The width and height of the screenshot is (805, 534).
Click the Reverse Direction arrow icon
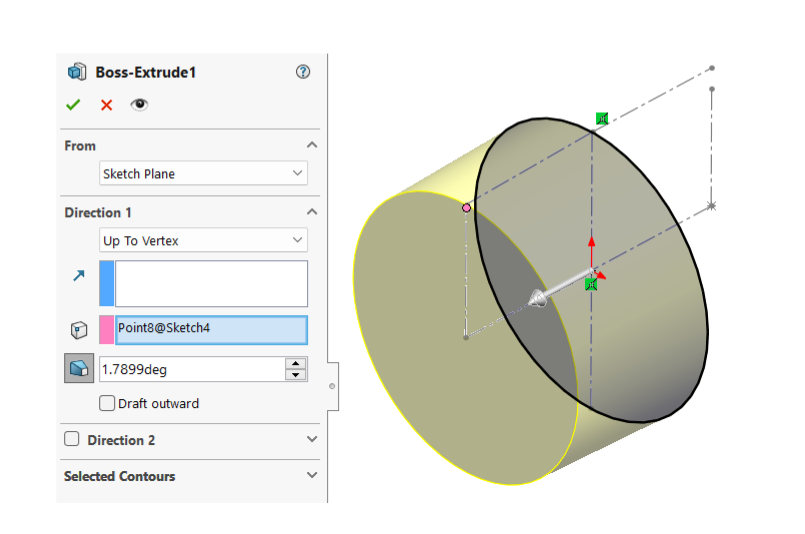tap(79, 275)
